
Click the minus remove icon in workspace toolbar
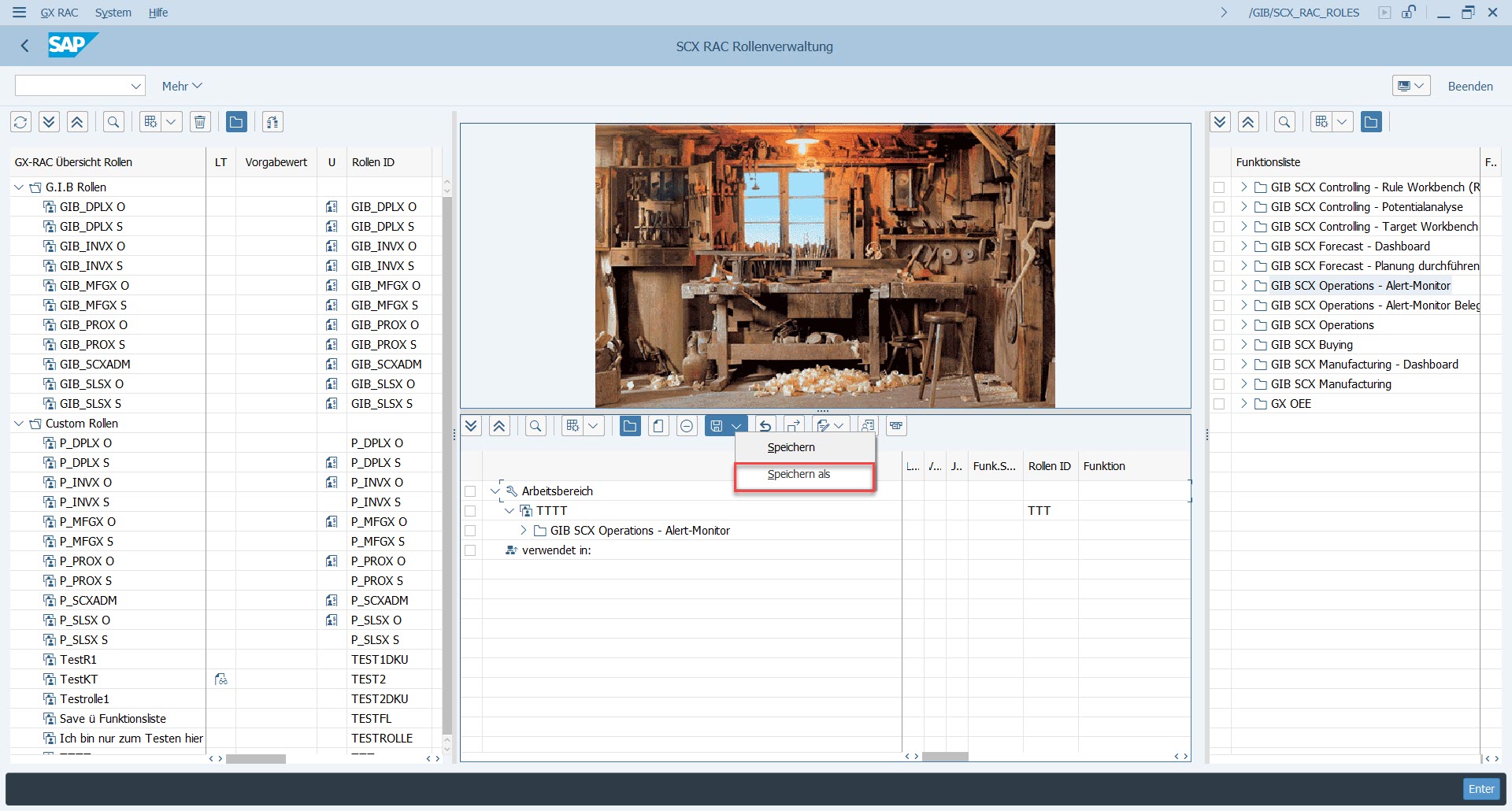tap(687, 426)
